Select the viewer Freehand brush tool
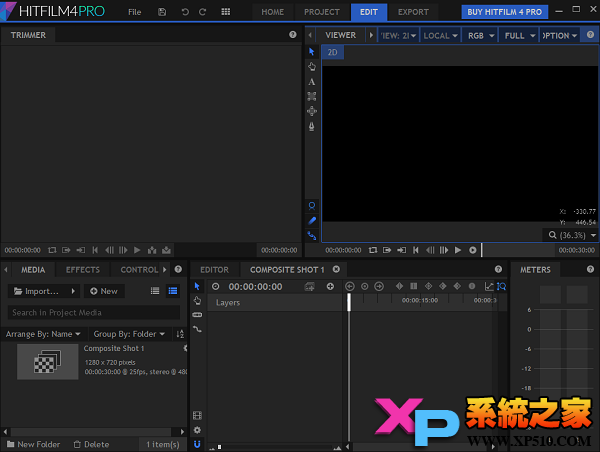 pos(312,221)
